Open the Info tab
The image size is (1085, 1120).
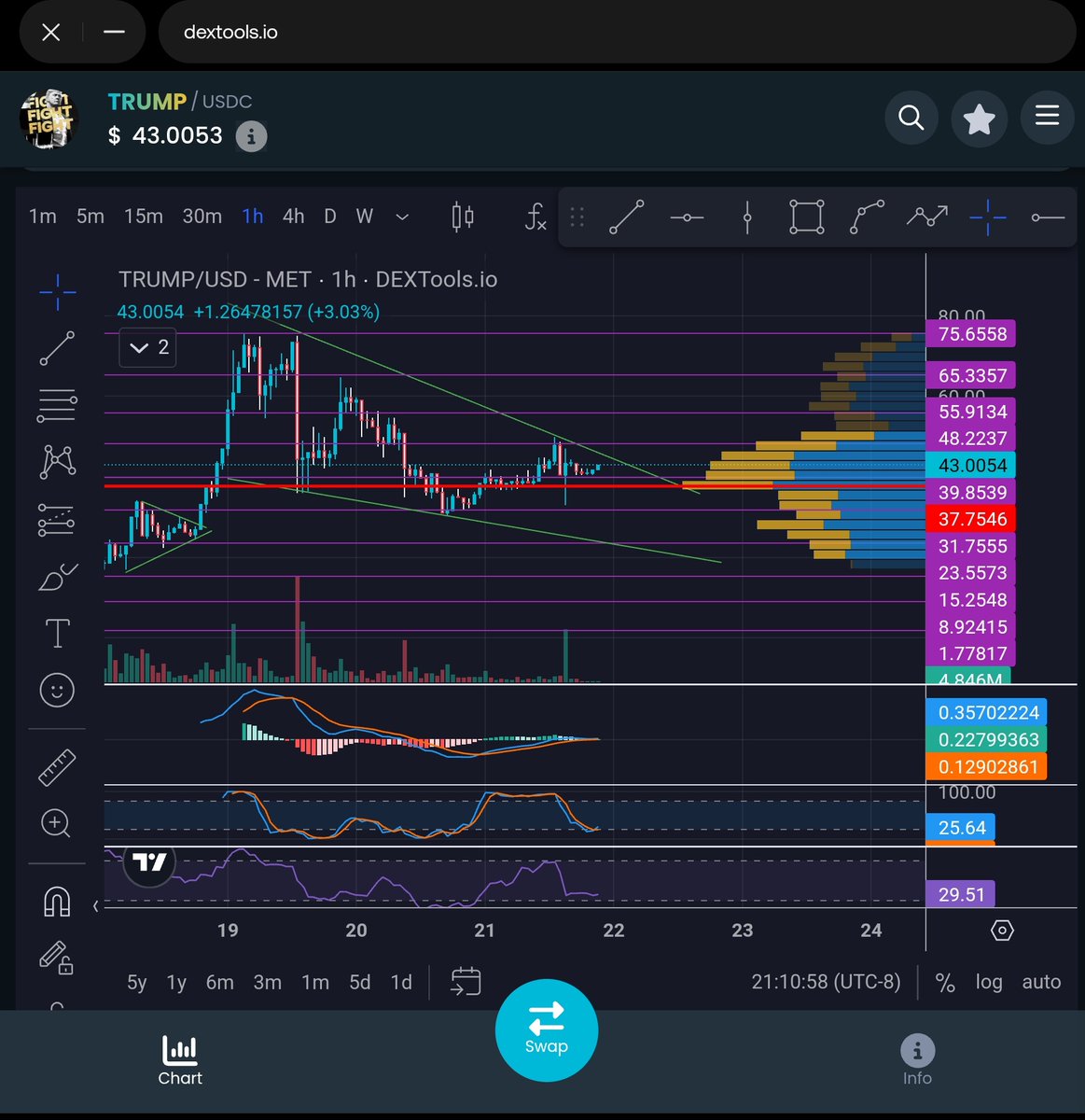point(917,1061)
